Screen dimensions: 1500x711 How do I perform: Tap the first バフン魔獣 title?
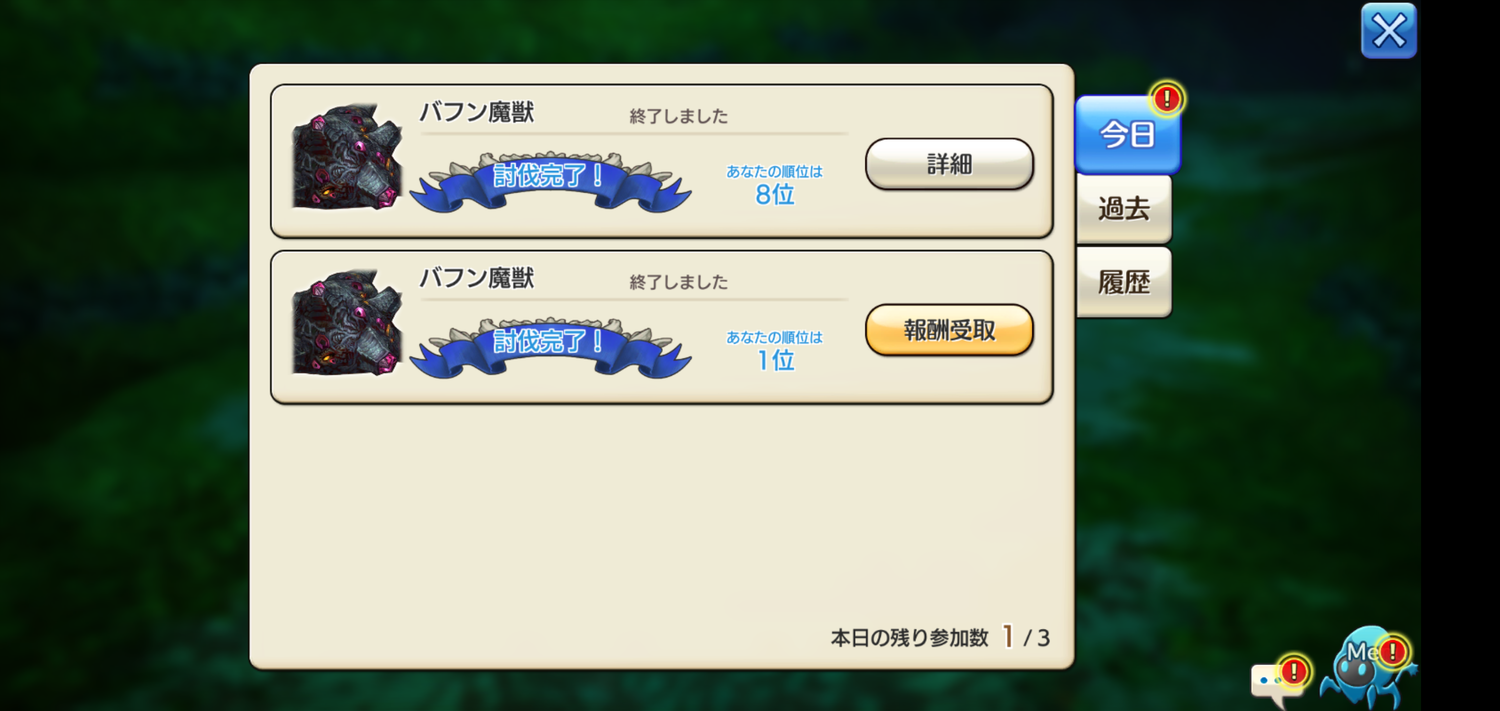click(476, 112)
